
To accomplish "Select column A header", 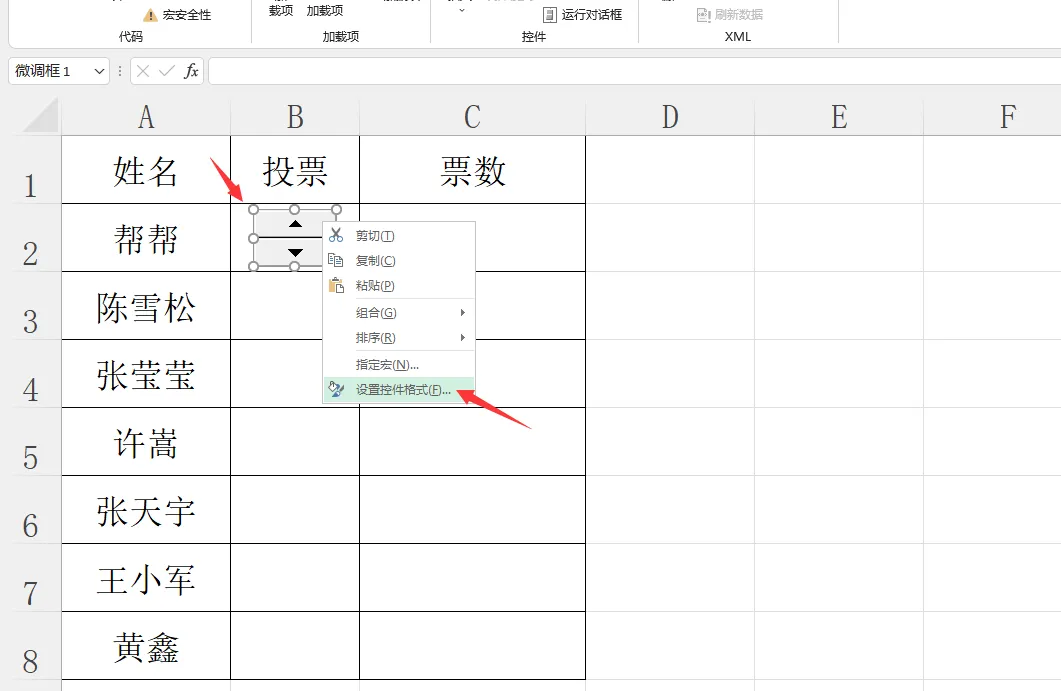I will point(146,117).
